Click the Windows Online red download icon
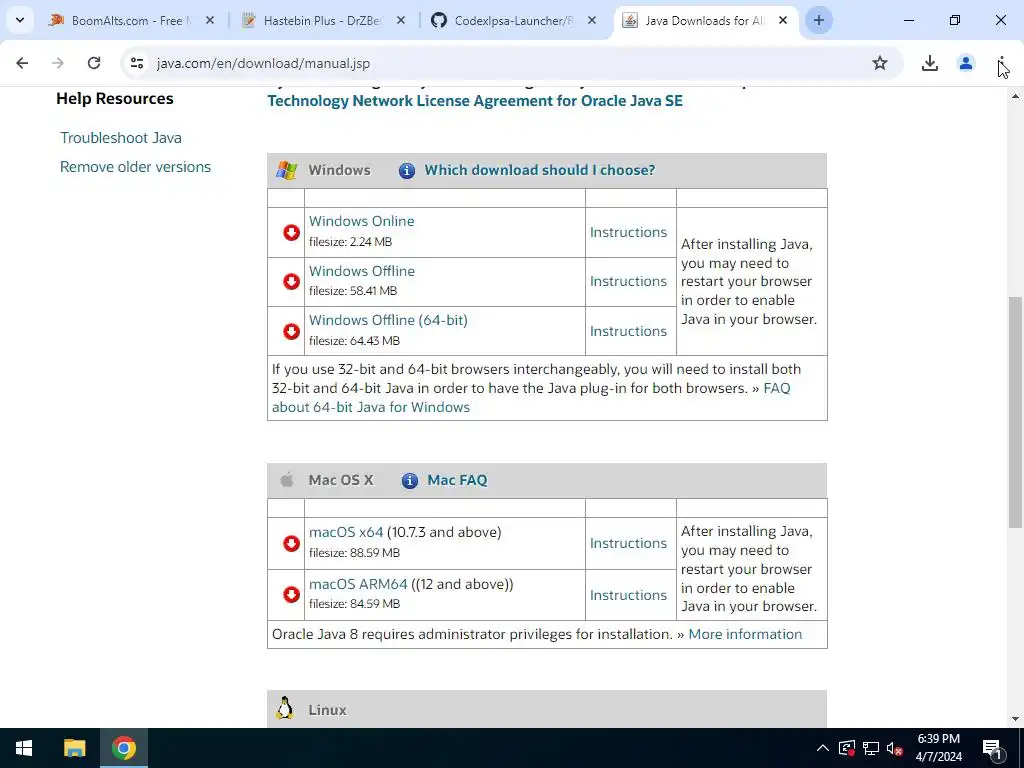 tap(291, 232)
